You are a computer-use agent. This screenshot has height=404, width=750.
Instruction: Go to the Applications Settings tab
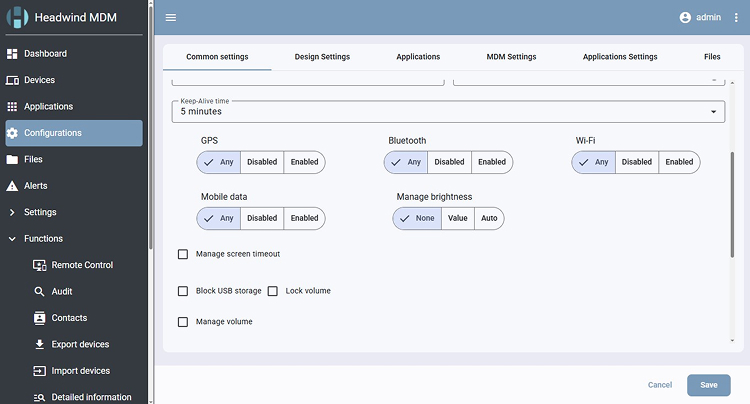(x=620, y=57)
